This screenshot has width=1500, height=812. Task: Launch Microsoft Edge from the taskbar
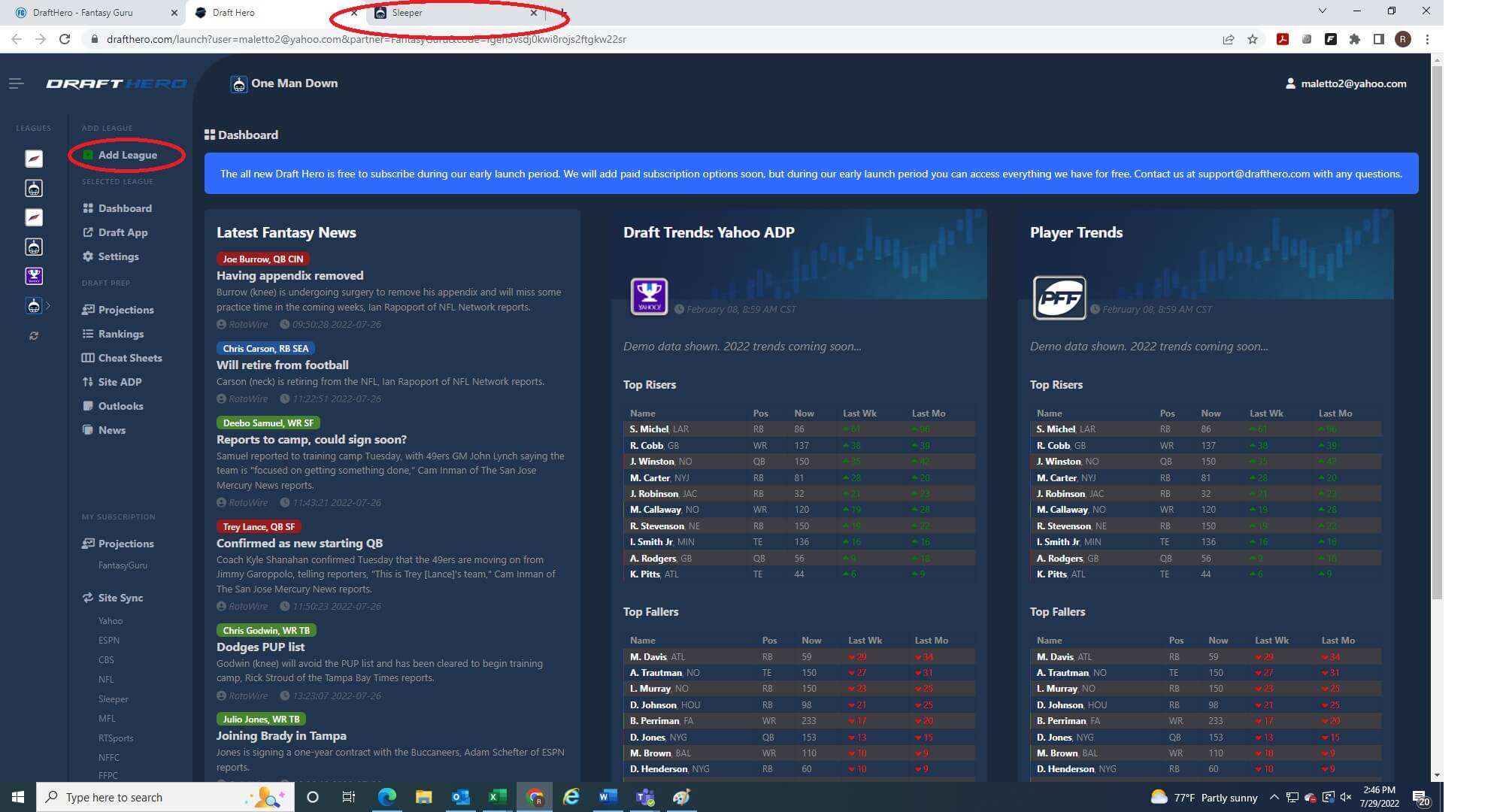coord(386,797)
